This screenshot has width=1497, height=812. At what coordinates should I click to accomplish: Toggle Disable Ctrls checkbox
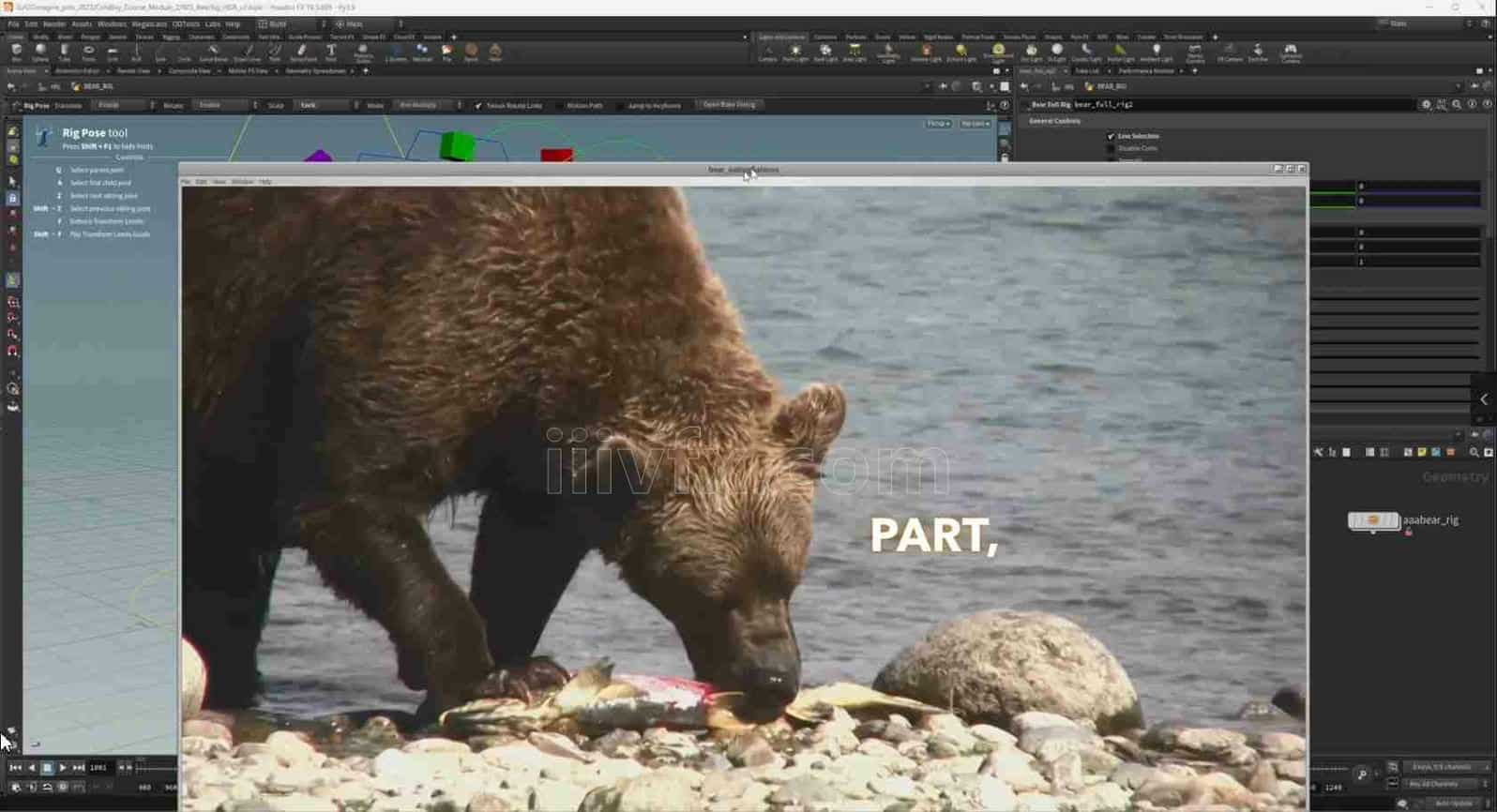(x=1111, y=148)
